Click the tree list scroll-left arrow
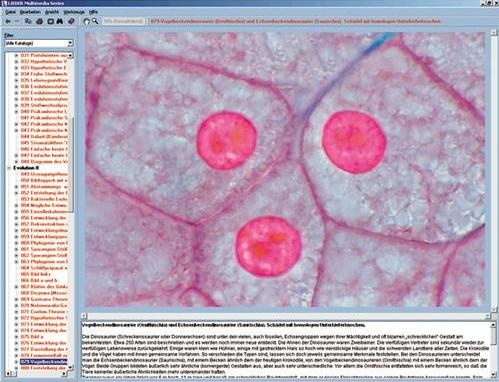499x382 pixels. pos(9,374)
